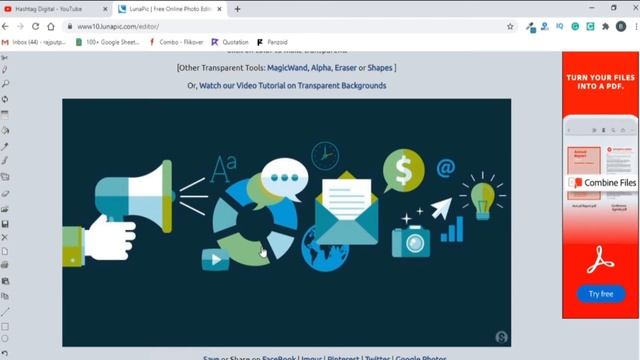This screenshot has width=640, height=360.
Task: Open the Shapes transparent tool link
Action: (x=380, y=68)
